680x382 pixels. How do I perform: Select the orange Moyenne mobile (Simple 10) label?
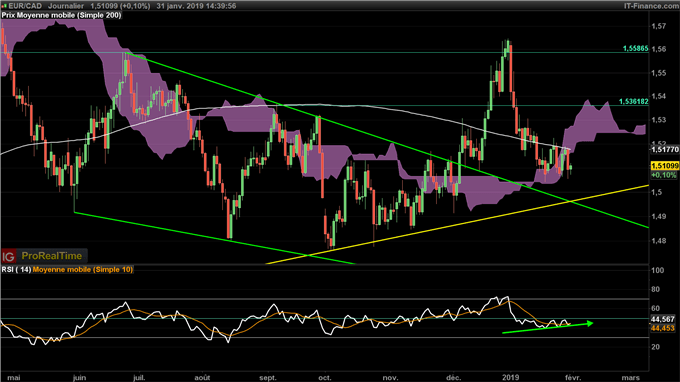coord(83,270)
